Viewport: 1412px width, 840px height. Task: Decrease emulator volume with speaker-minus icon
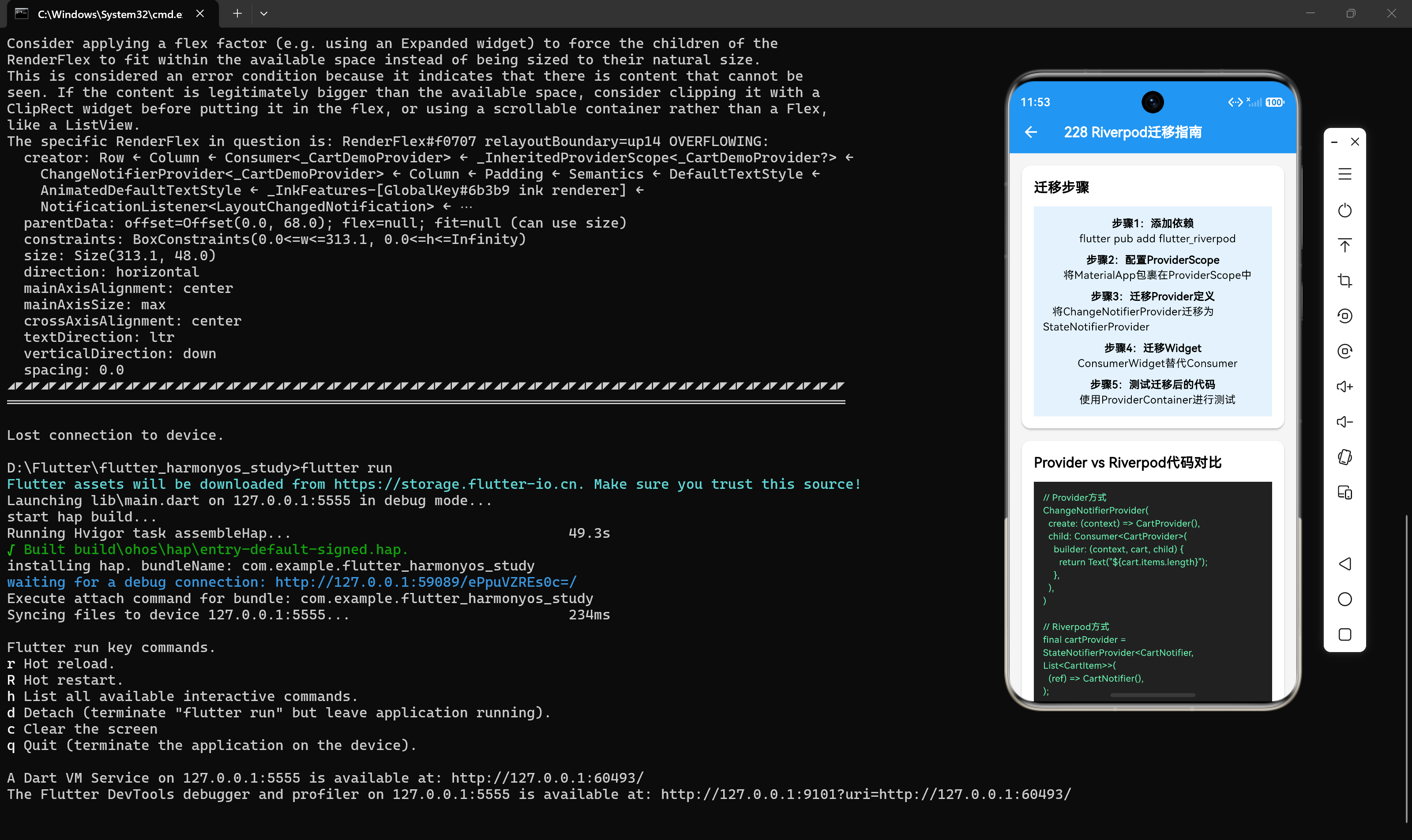[1344, 422]
